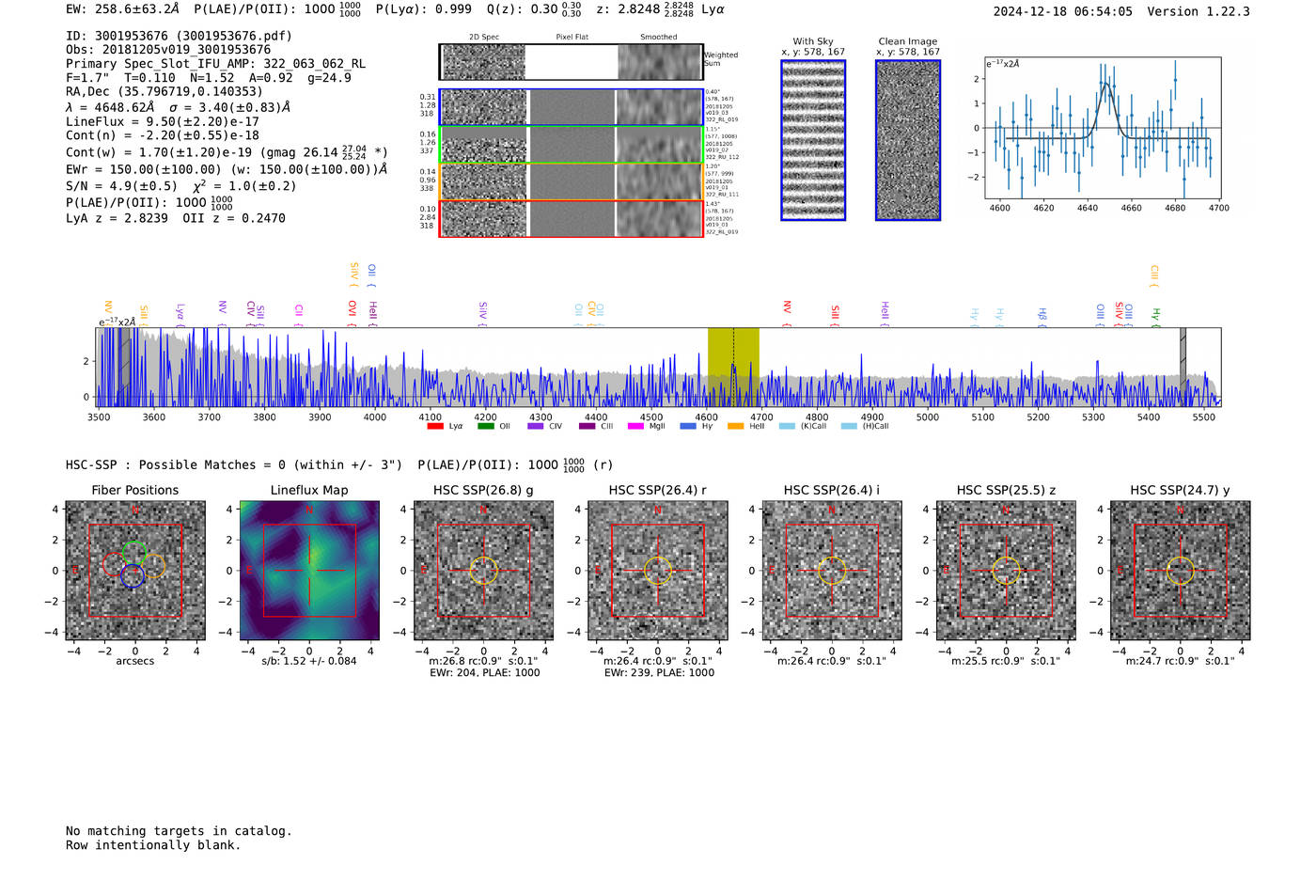Select the red fiber circle in Fiber Positions
Viewport: 1316px width, 896px height.
(114, 564)
